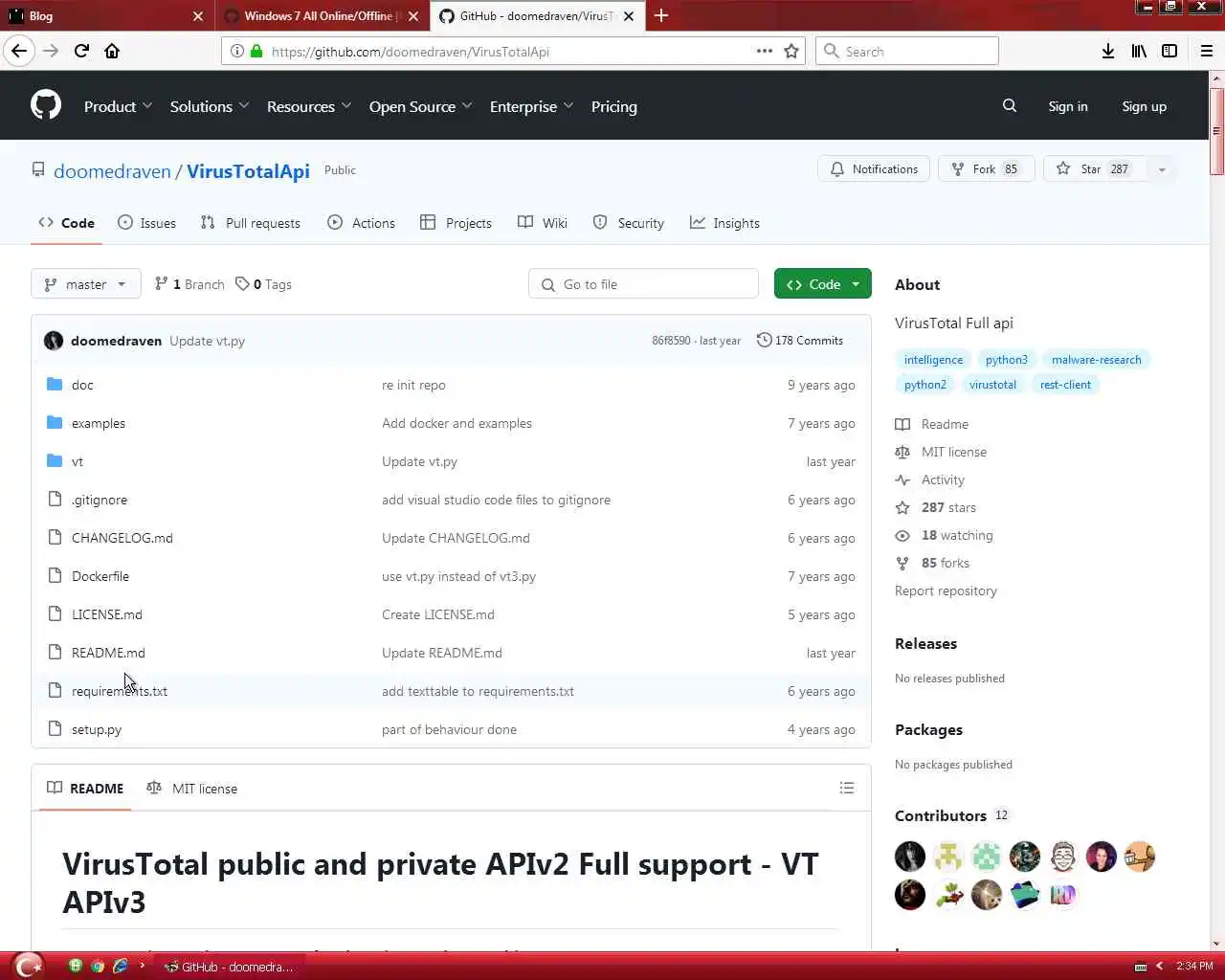Click the browser Search box
Viewport: 1225px width, 980px height.
click(907, 51)
